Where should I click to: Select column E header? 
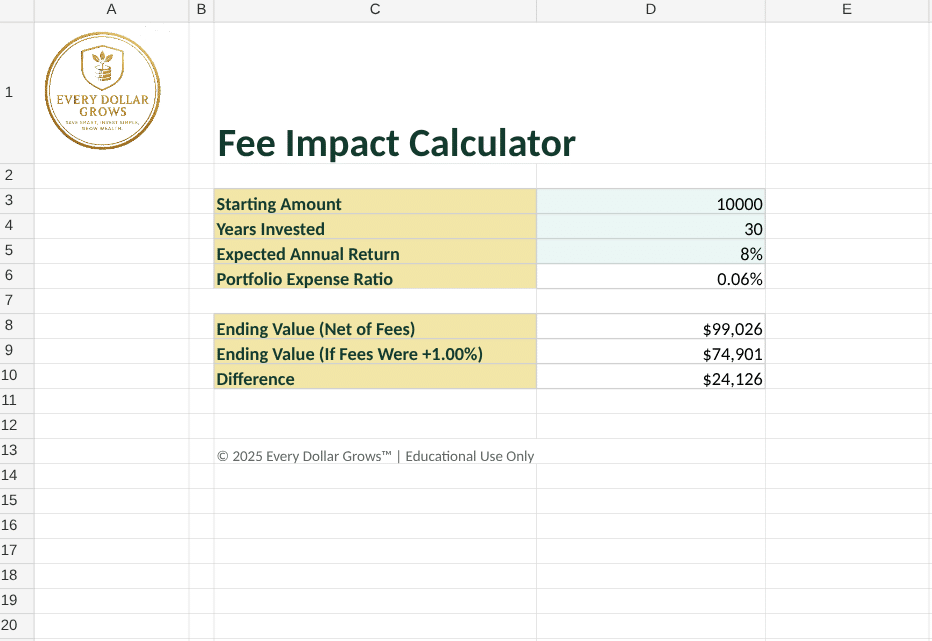(847, 10)
